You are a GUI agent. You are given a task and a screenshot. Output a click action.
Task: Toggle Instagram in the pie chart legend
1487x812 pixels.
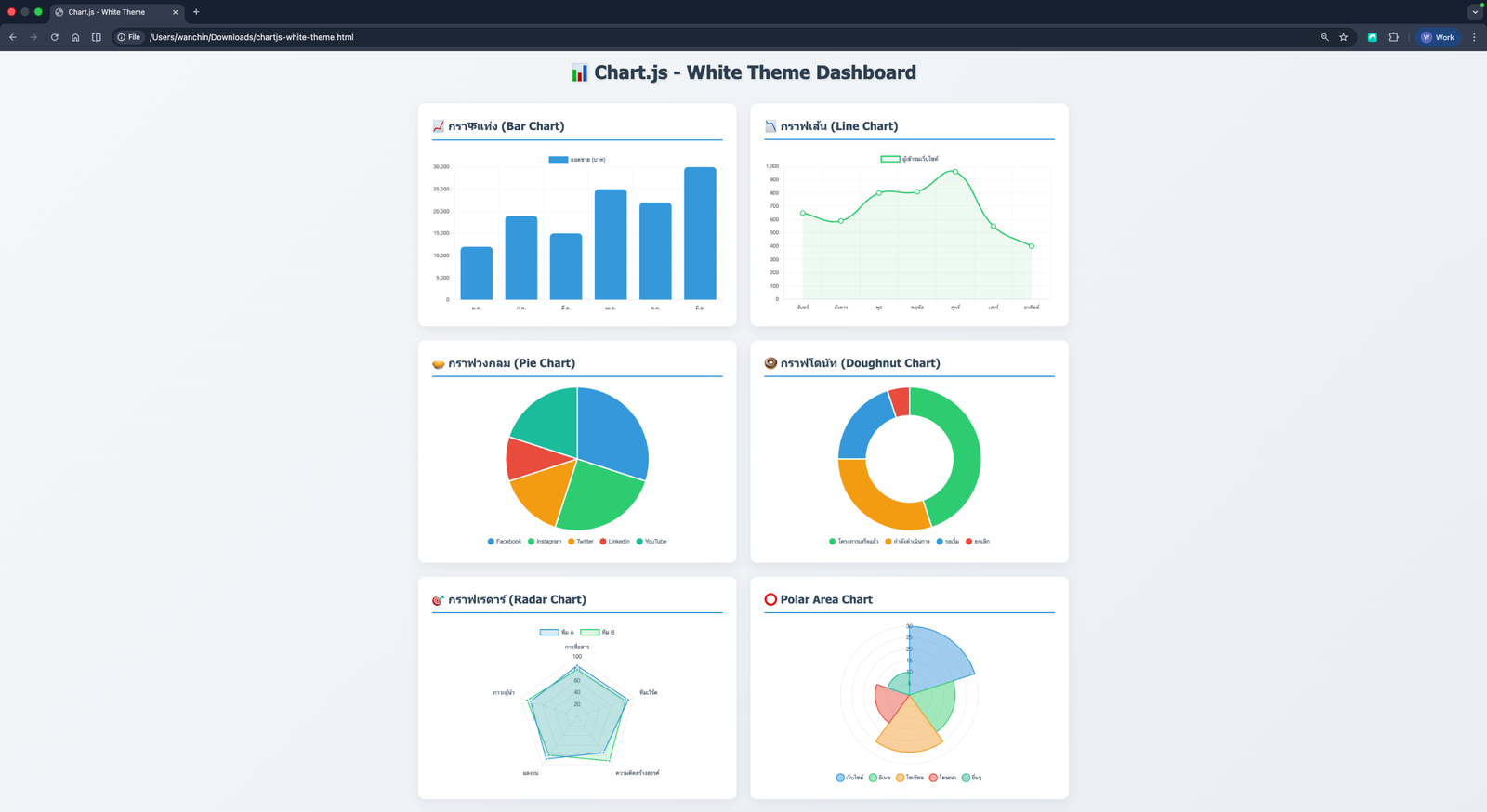coord(545,541)
